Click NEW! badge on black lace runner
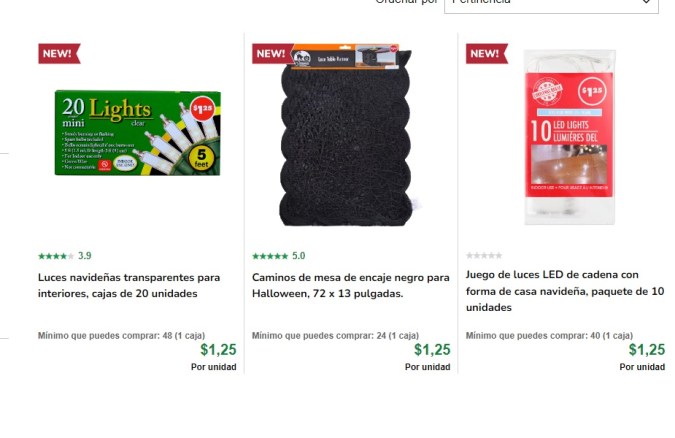Screen dimensions: 675x438 tap(273, 53)
